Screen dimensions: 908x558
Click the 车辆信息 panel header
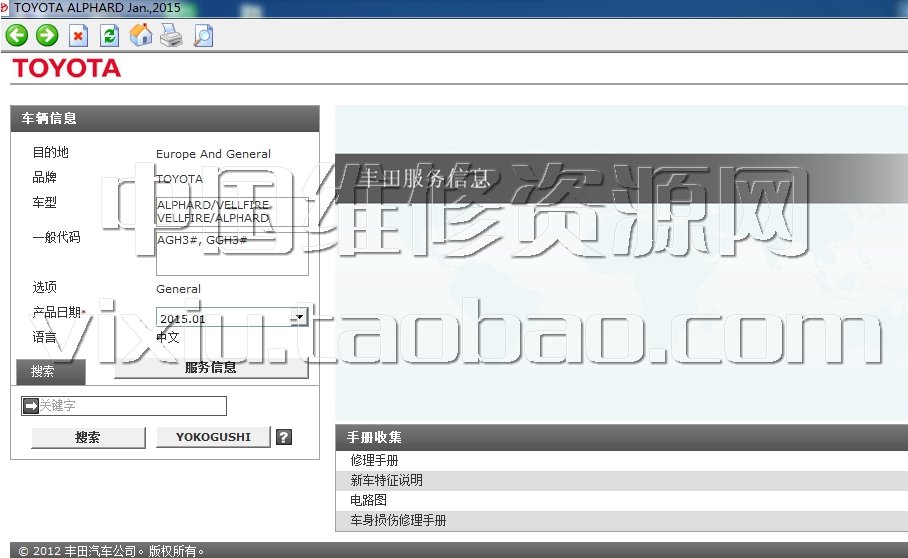pyautogui.click(x=165, y=119)
